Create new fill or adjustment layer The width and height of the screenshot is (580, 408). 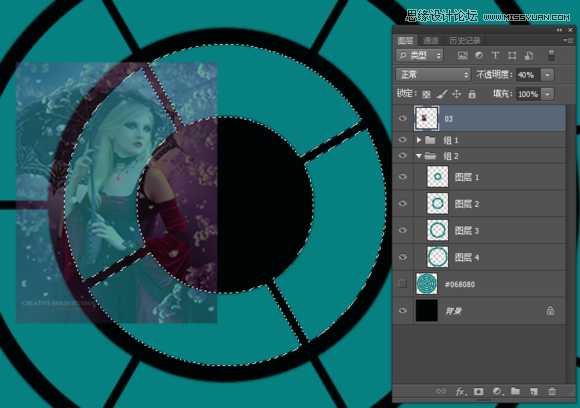498,391
